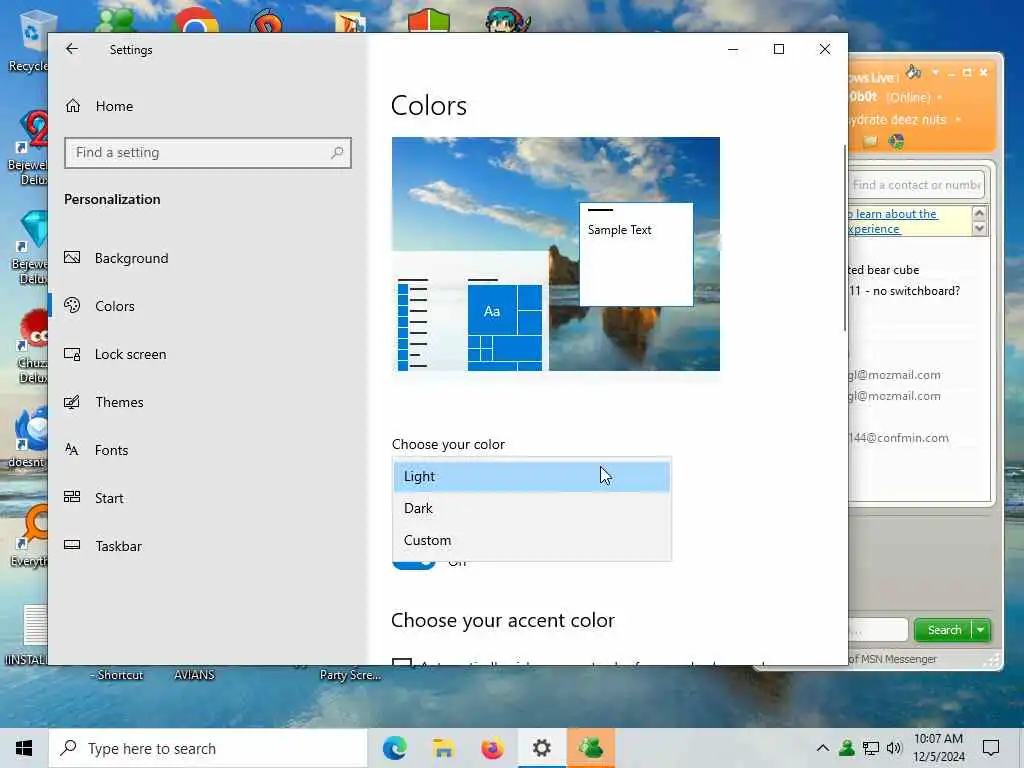This screenshot has width=1024, height=768.
Task: Go back using the Settings back arrow
Action: click(72, 49)
